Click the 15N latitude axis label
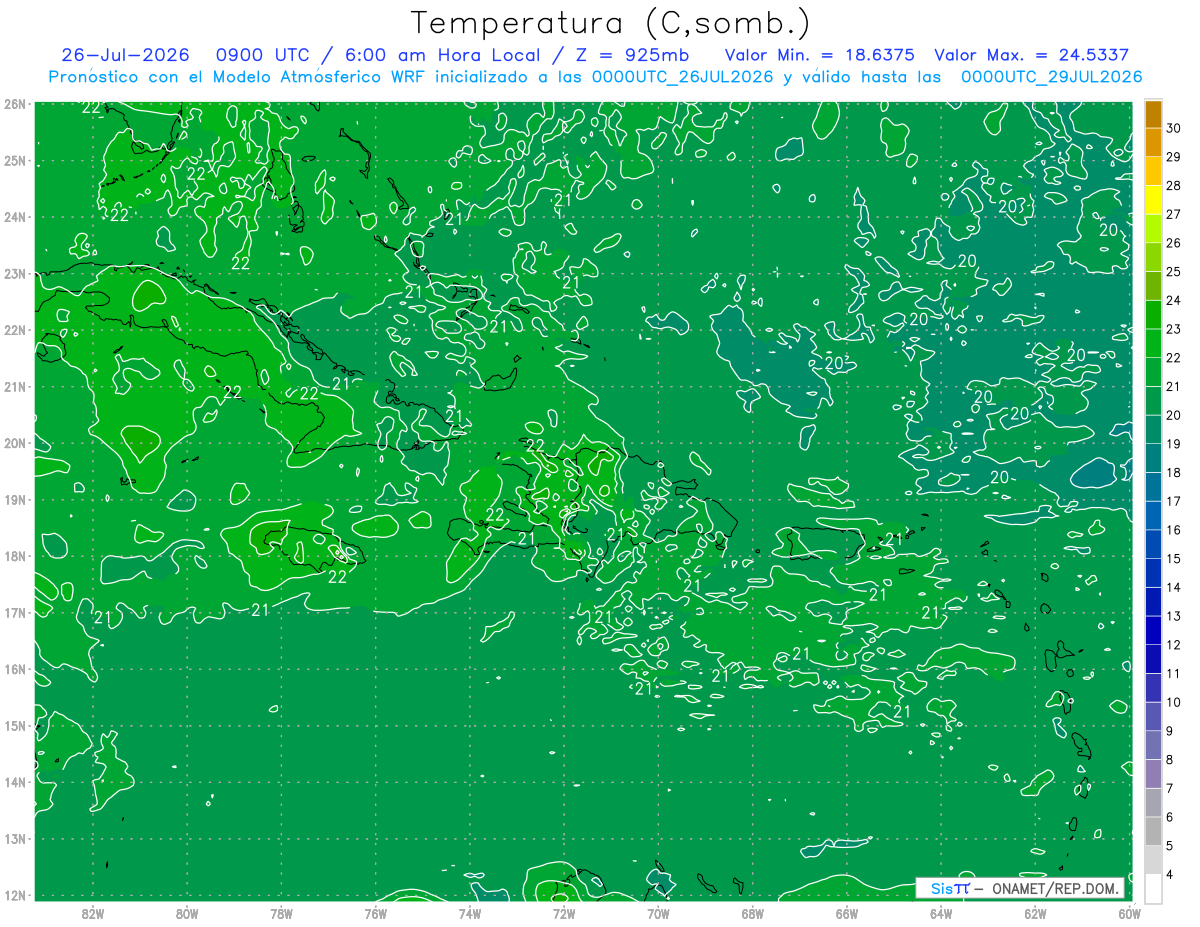The image size is (1200, 927). tap(14, 725)
